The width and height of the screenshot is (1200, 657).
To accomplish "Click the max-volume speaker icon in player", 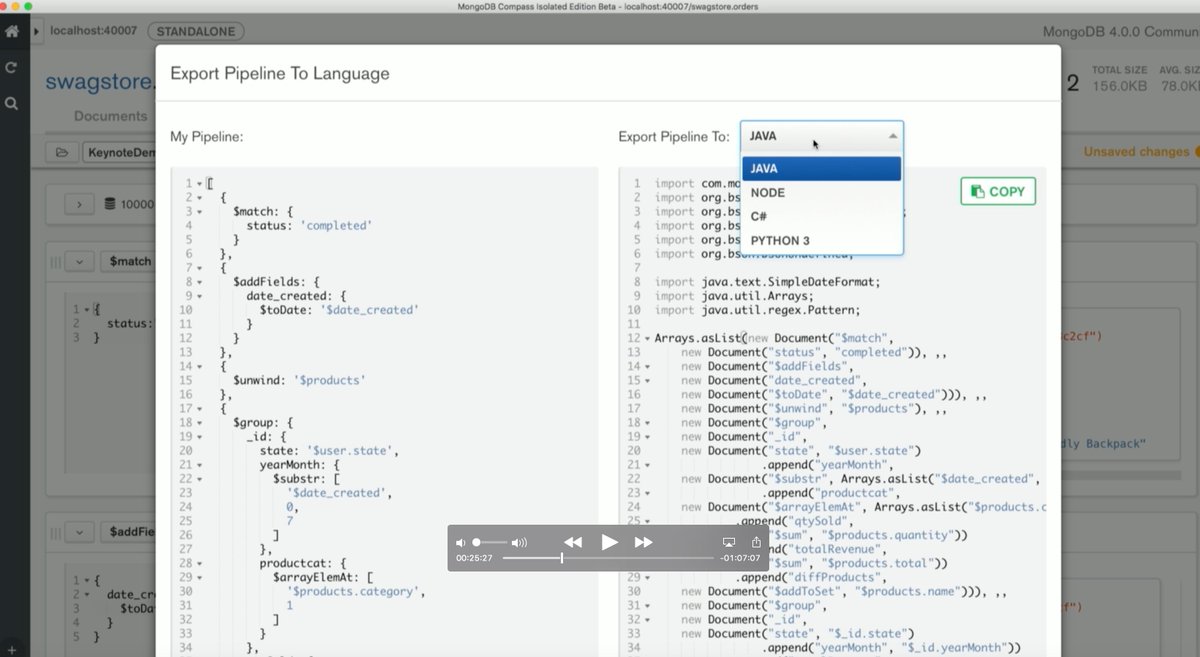I will pos(519,542).
